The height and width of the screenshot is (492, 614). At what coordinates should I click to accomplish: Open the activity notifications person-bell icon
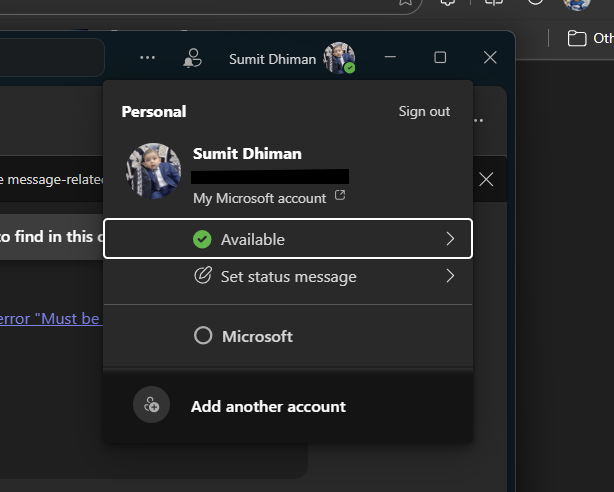192,58
